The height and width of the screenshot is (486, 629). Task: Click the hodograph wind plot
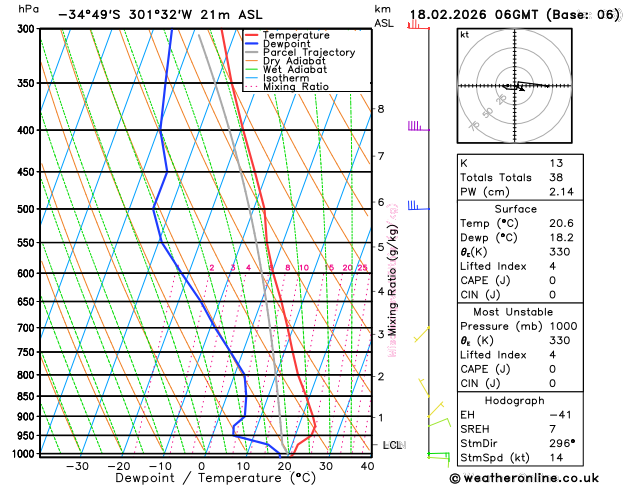tap(515, 86)
